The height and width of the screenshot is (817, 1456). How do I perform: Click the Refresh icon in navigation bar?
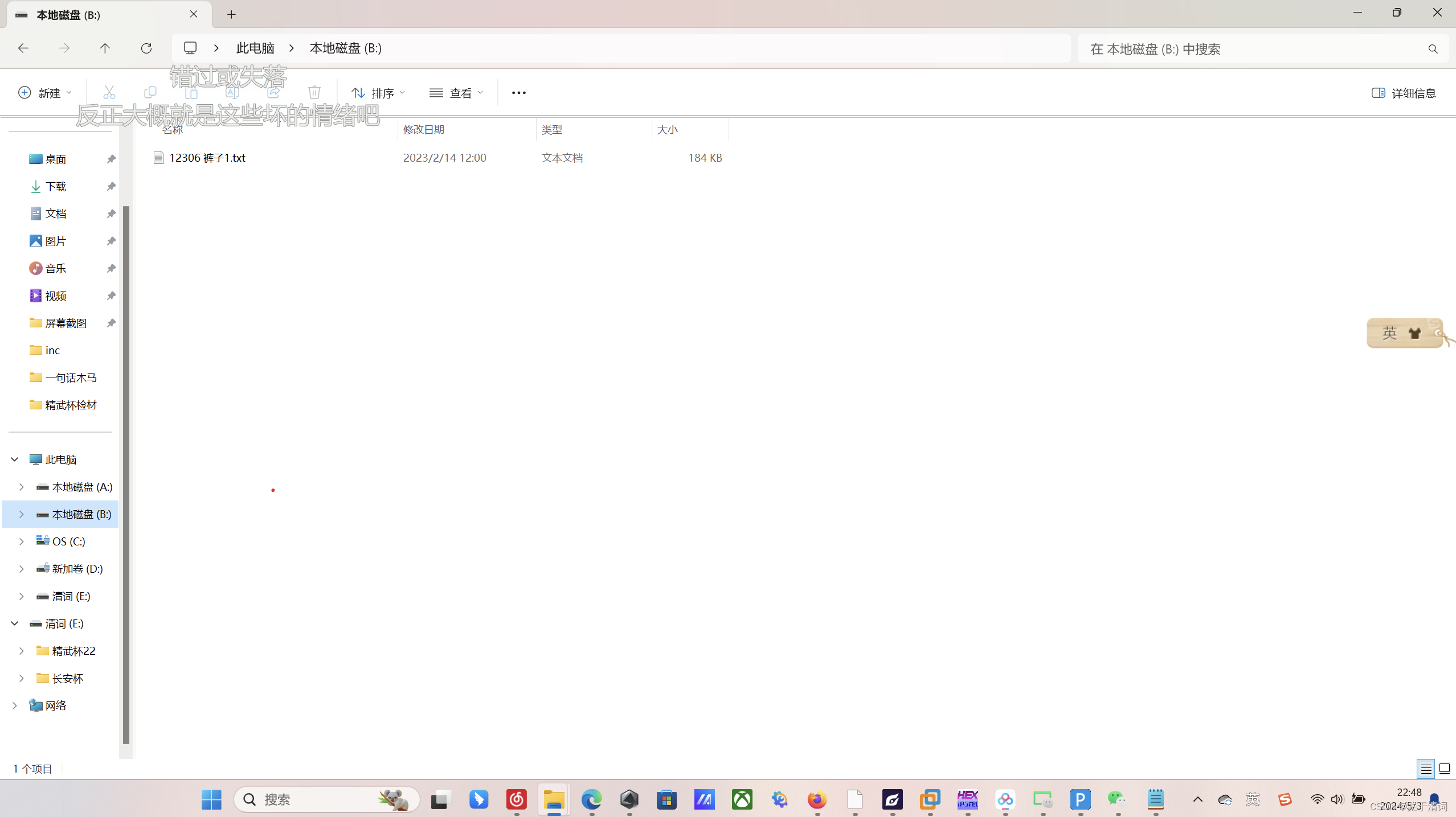pos(146,48)
